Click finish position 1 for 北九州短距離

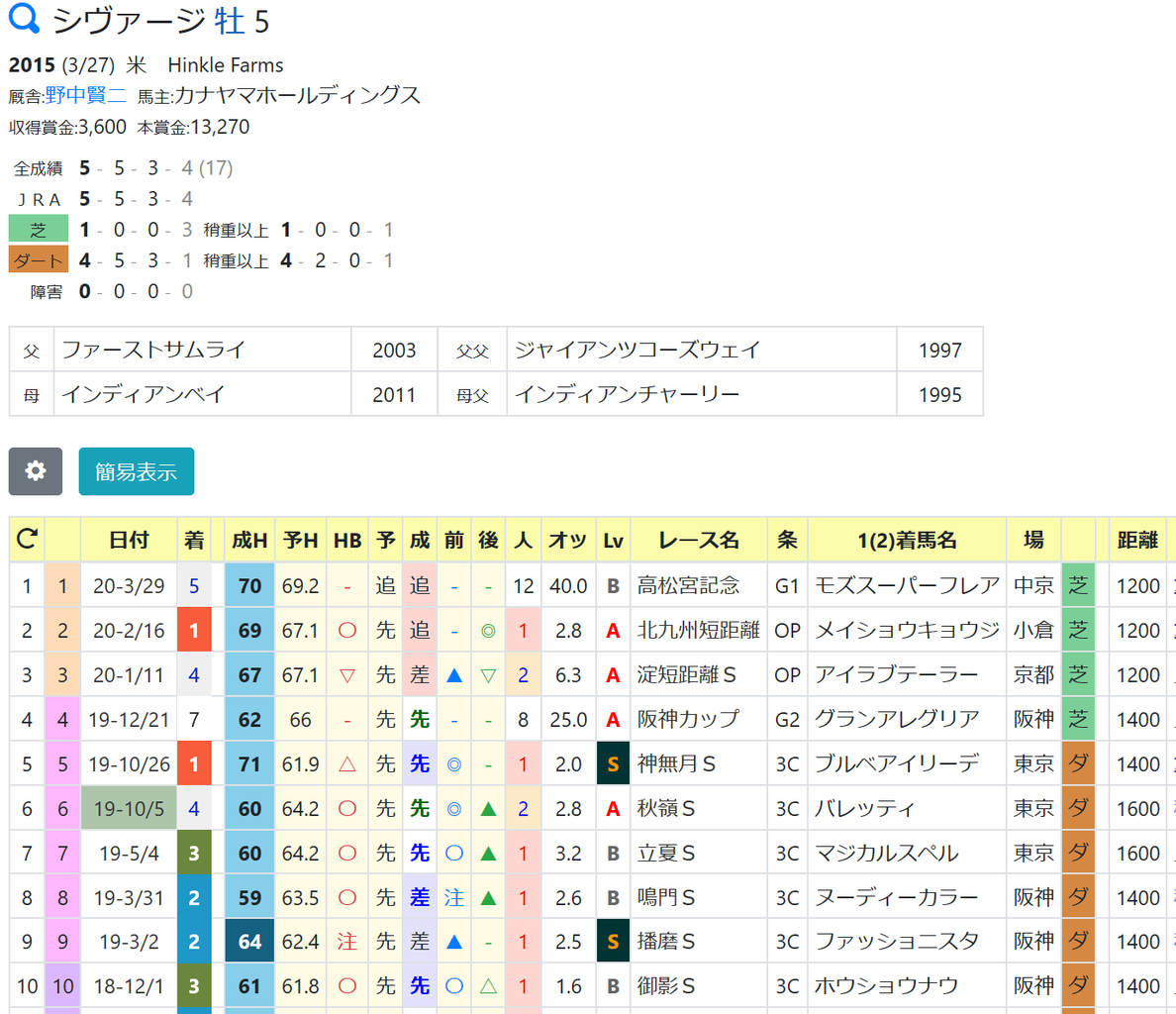click(x=193, y=630)
